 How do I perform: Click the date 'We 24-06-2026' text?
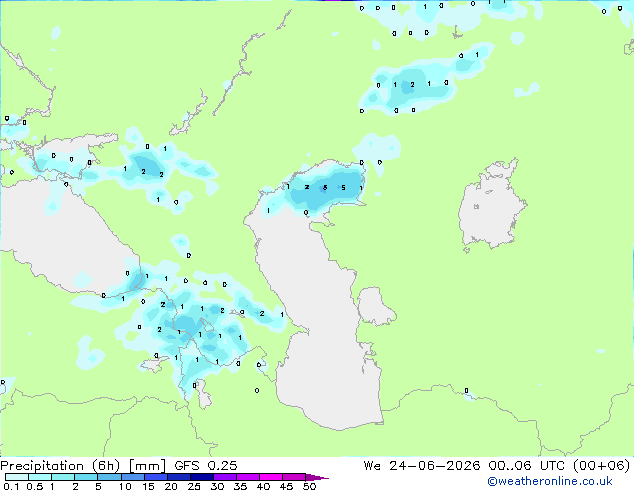tap(422, 466)
